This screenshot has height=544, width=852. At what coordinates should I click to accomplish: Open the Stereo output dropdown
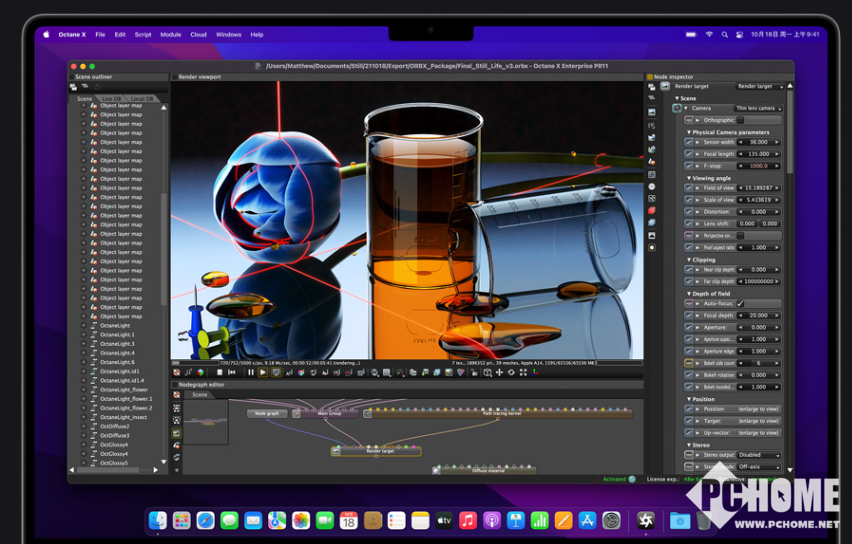759,455
